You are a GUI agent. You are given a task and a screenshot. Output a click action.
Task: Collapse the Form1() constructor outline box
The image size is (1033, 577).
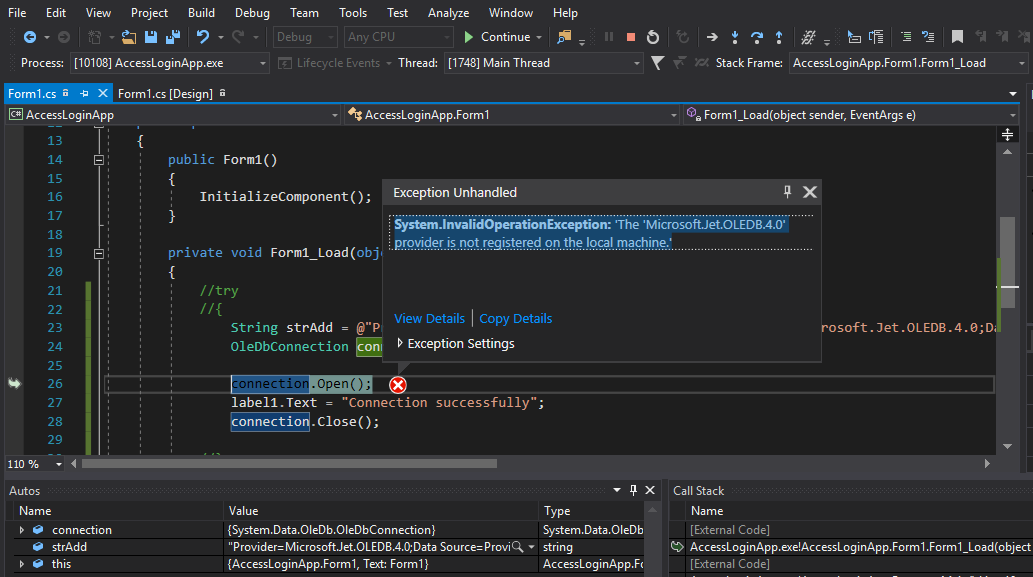pyautogui.click(x=98, y=160)
